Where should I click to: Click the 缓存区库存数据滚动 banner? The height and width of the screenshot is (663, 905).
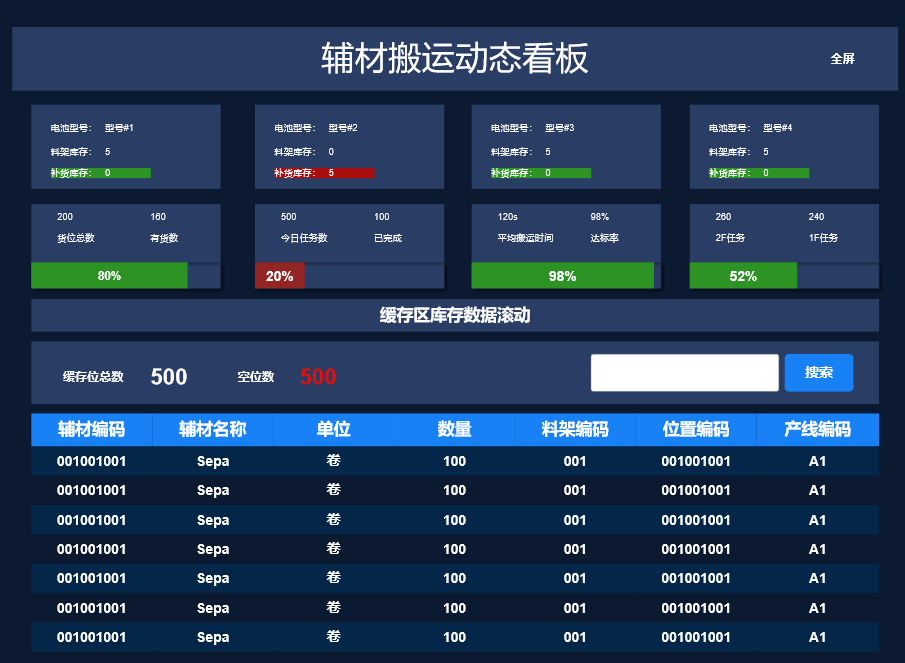[x=454, y=316]
